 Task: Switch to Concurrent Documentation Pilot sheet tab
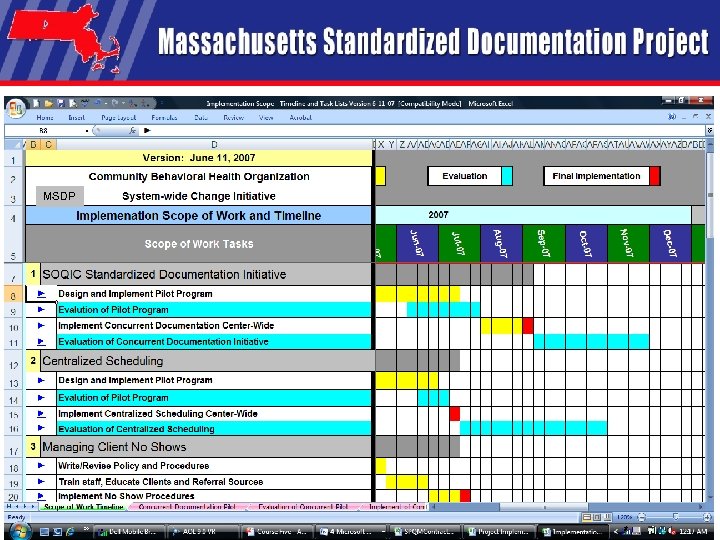point(187,507)
